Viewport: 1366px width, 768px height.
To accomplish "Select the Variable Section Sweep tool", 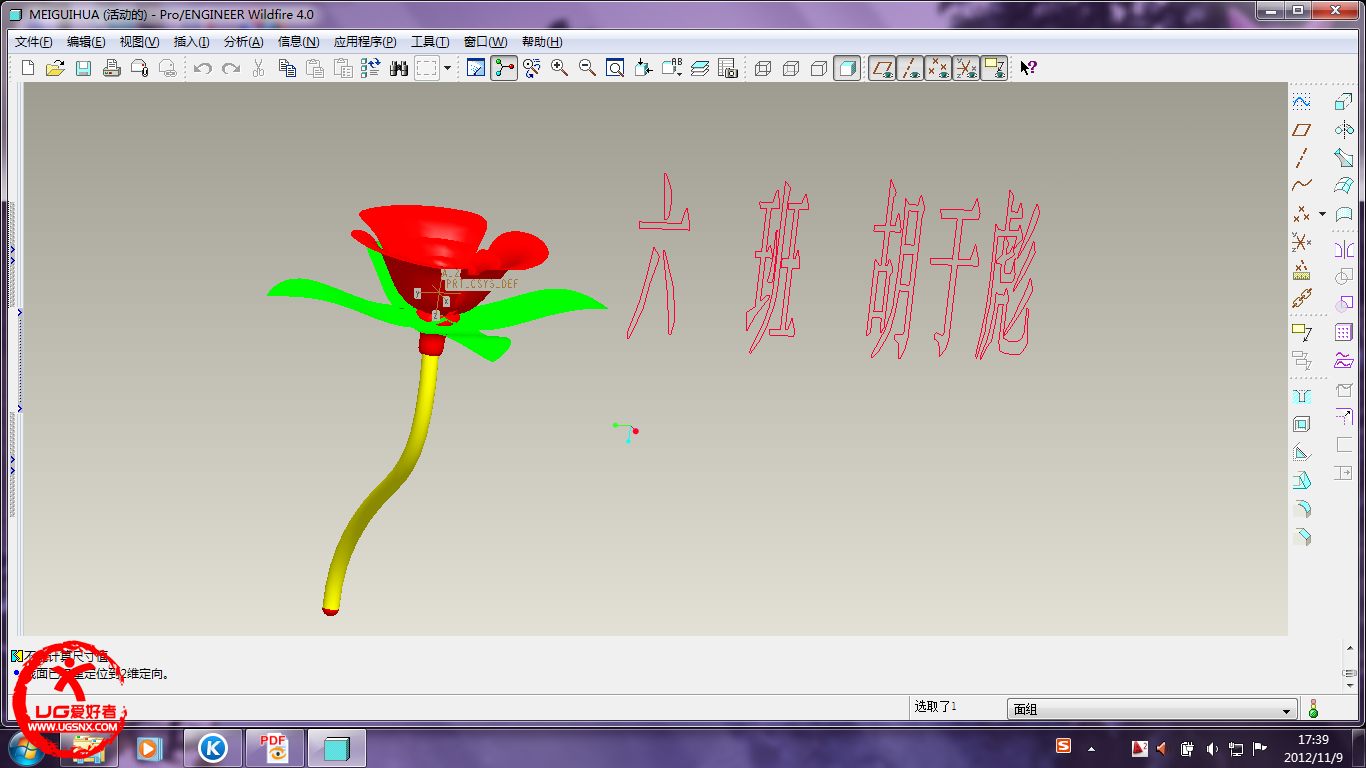I will (x=1344, y=158).
